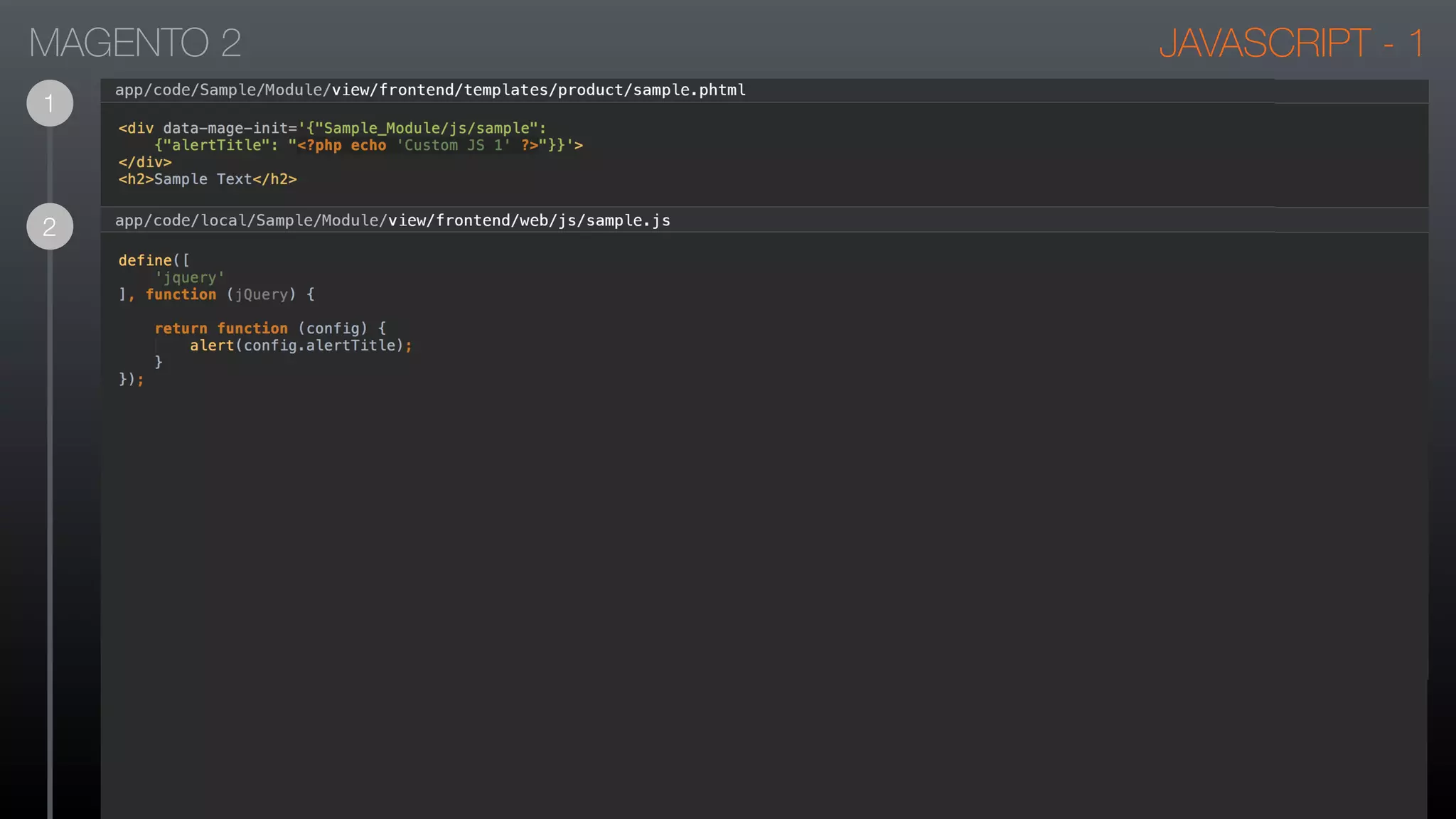Click the 'return function (config) {' line
This screenshot has width=1456, height=819.
coord(270,328)
